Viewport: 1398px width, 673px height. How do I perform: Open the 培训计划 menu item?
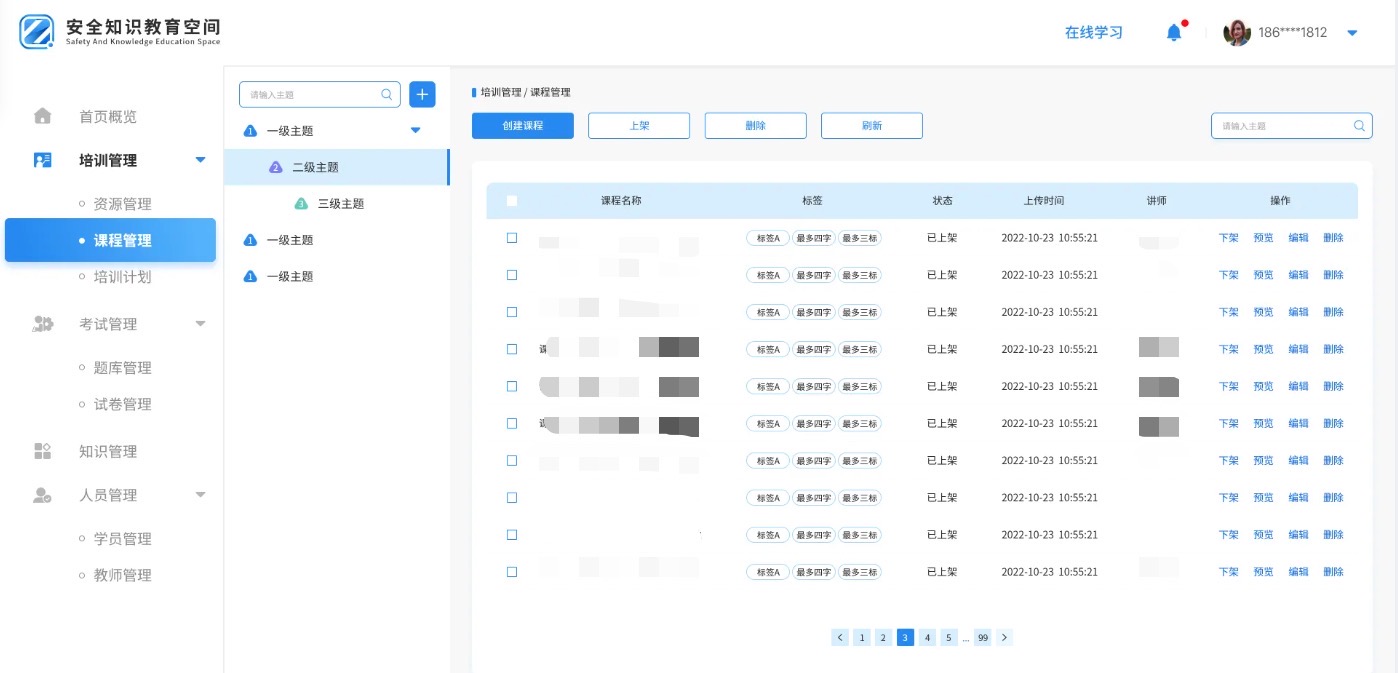click(x=122, y=277)
